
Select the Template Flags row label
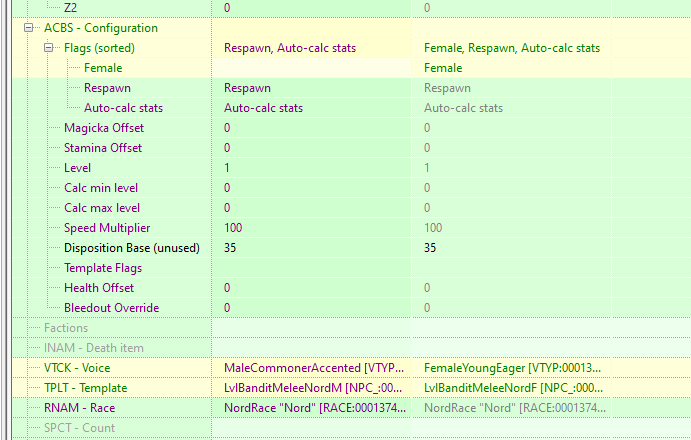tap(103, 268)
